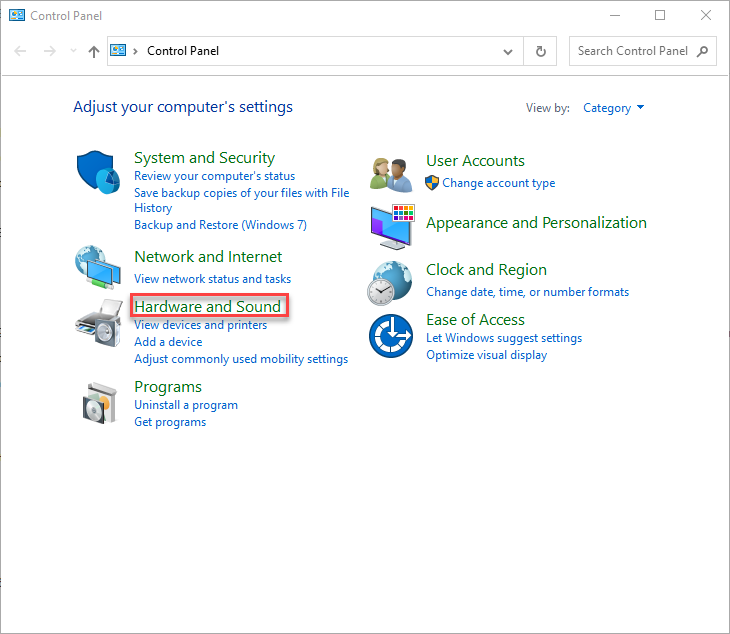The image size is (730, 634).
Task: Open Clock and Region category
Action: (487, 270)
